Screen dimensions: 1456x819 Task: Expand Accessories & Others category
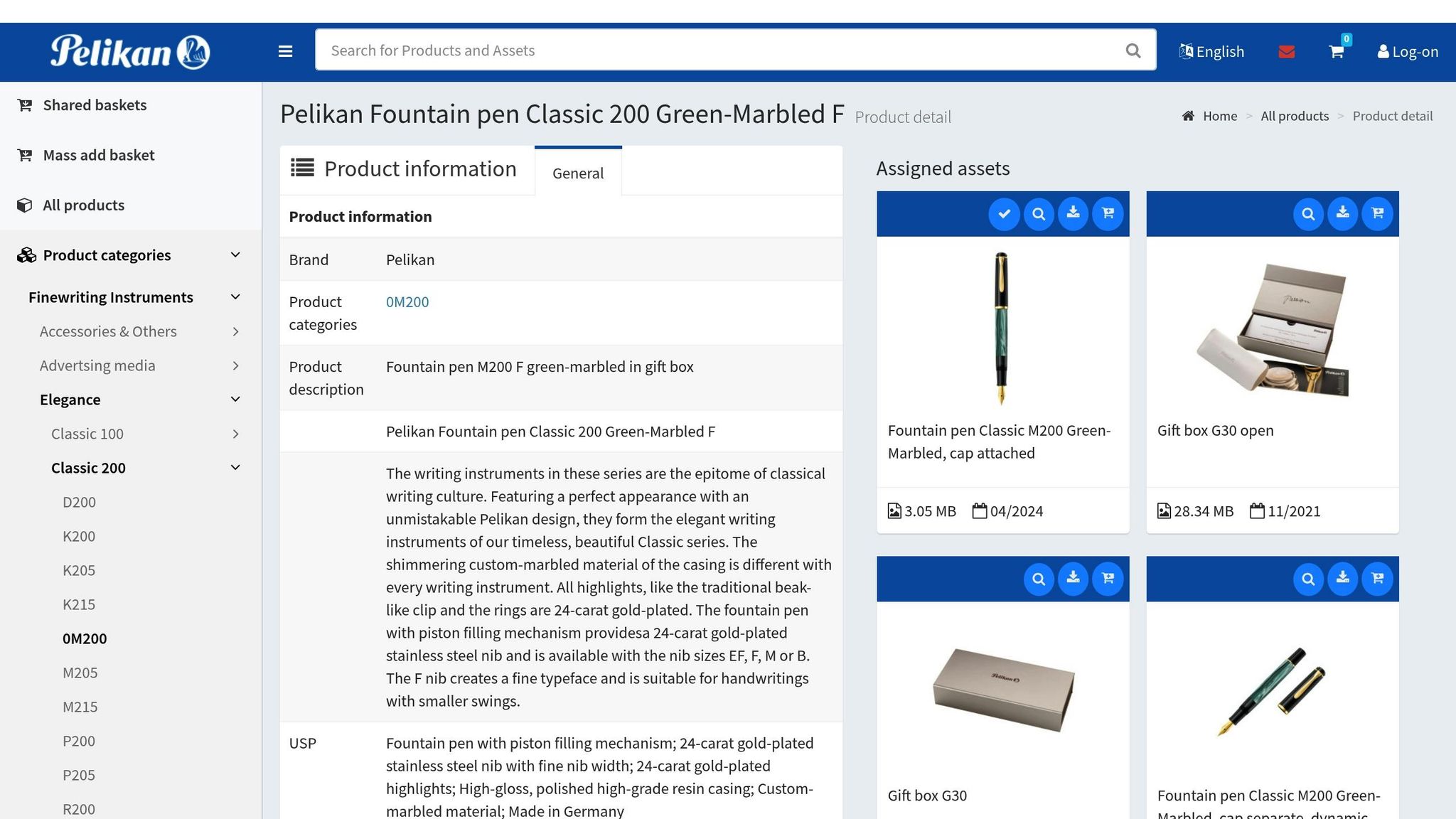(x=235, y=332)
